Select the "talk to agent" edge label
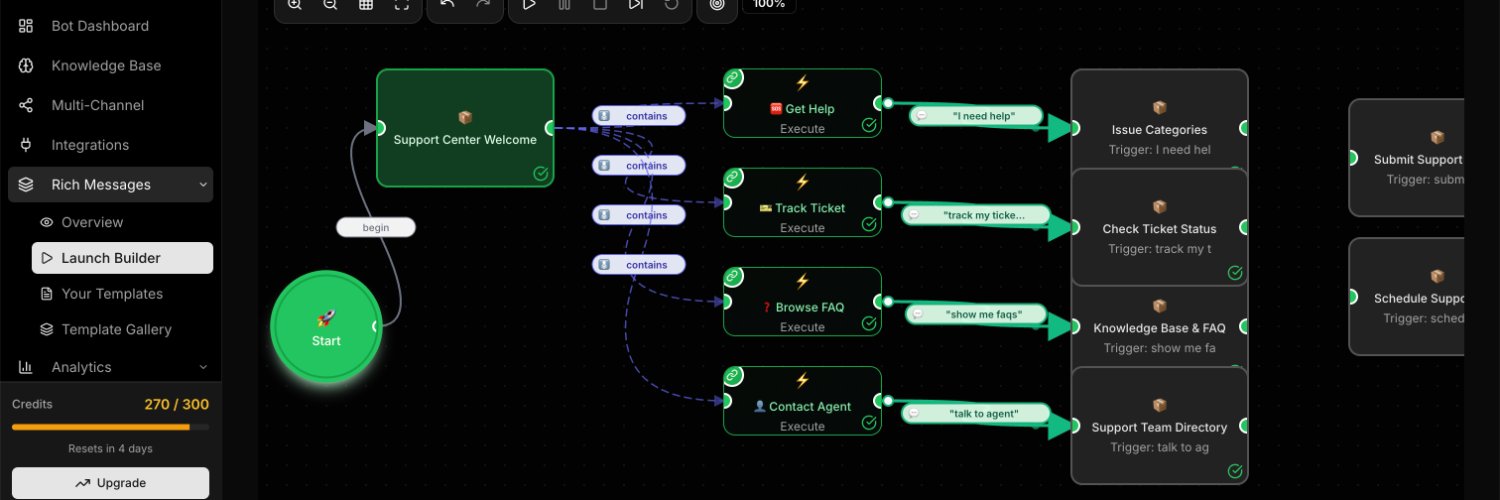This screenshot has height=500, width=1500. pos(976,413)
